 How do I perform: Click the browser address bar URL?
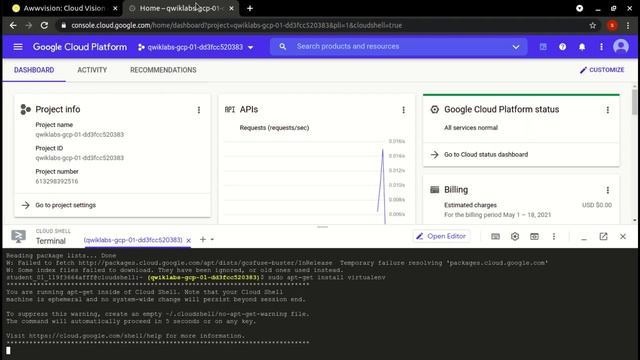click(x=237, y=25)
